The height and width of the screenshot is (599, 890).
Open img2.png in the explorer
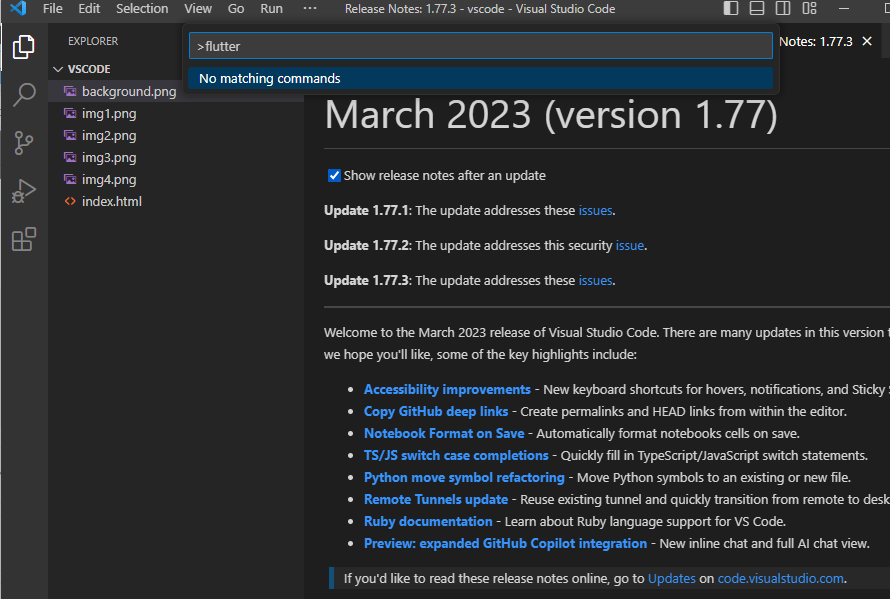109,136
